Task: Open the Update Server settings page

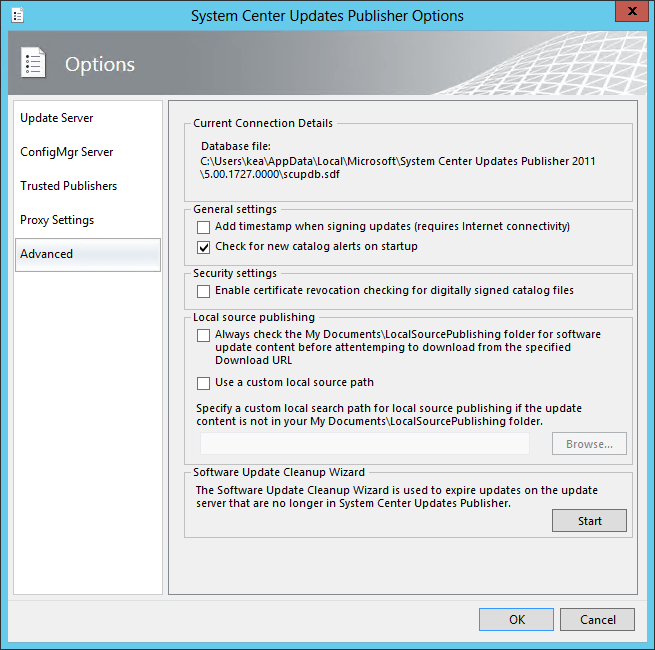Action: [x=88, y=118]
